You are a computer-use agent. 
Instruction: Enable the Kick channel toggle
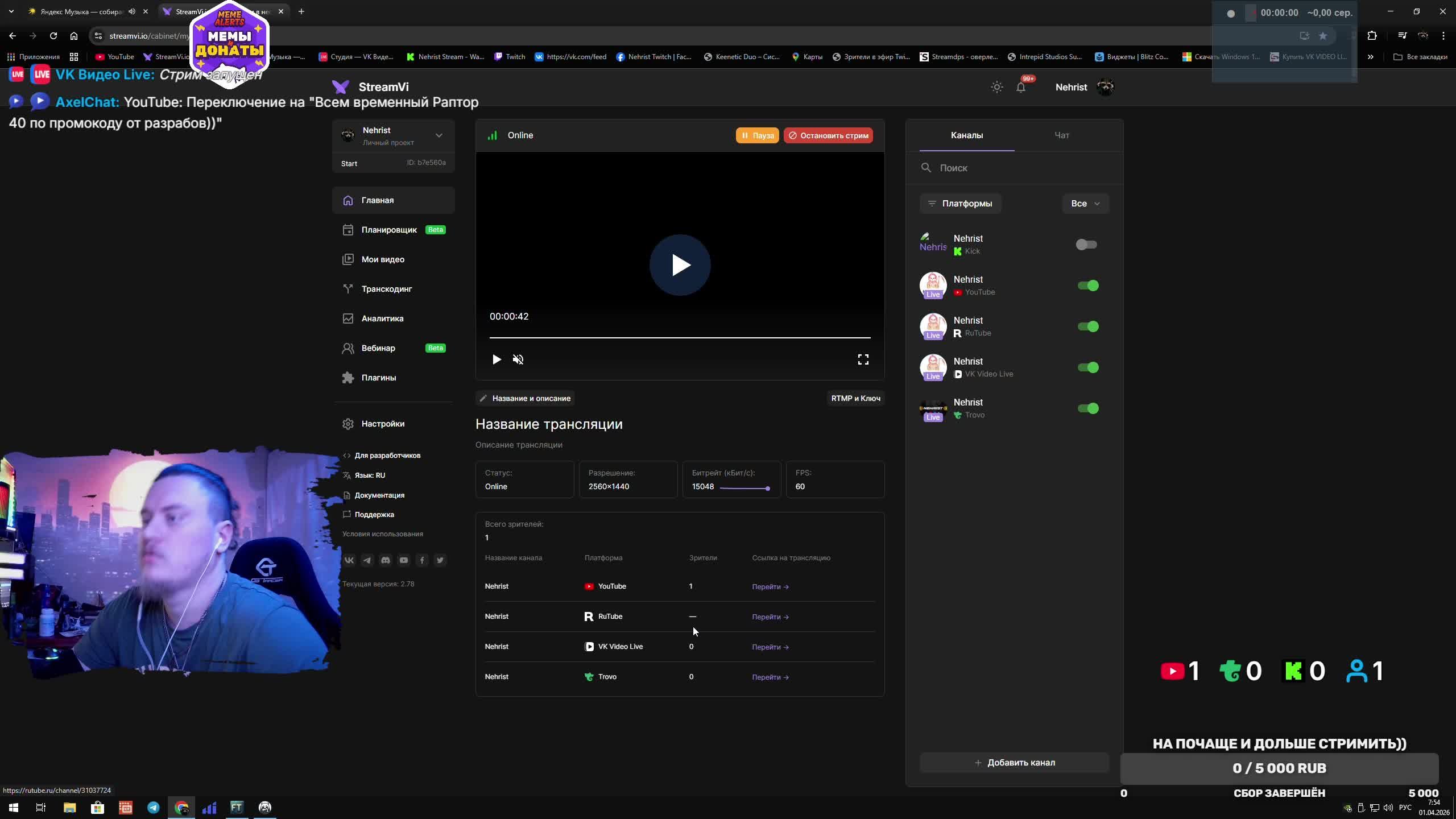click(x=1086, y=245)
